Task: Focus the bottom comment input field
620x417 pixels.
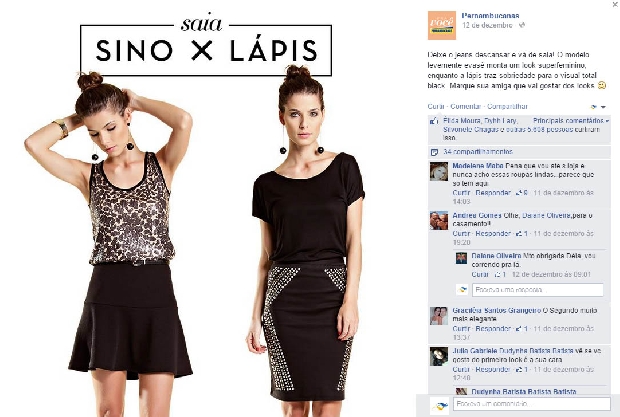Action: pyautogui.click(x=532, y=404)
